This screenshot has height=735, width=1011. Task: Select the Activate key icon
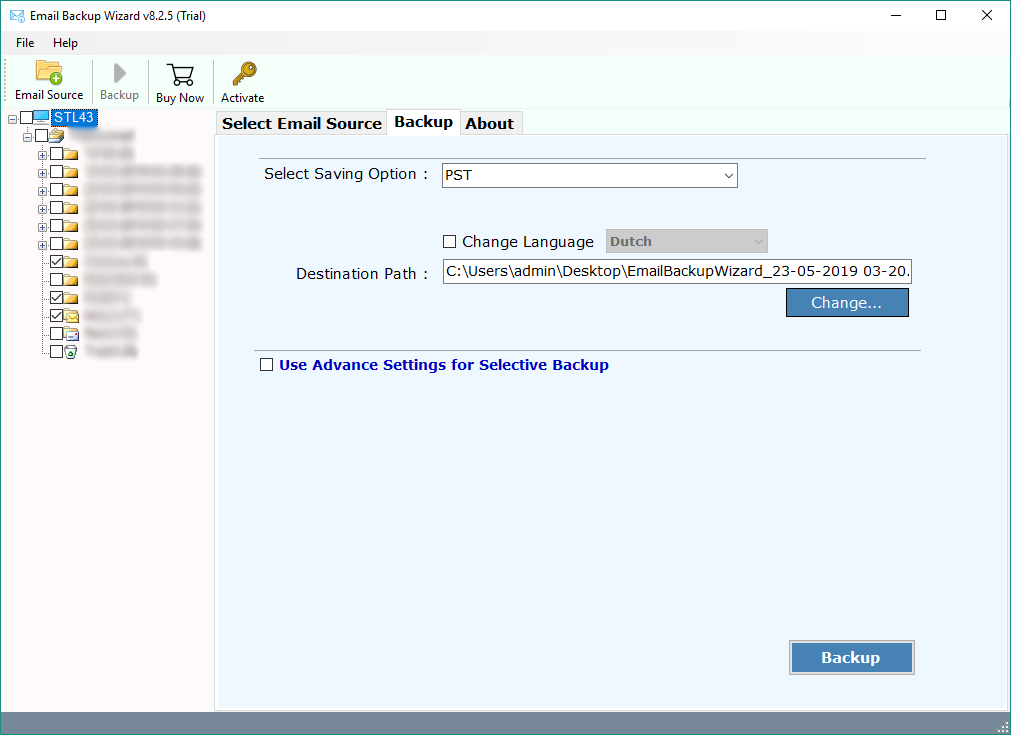[x=242, y=72]
